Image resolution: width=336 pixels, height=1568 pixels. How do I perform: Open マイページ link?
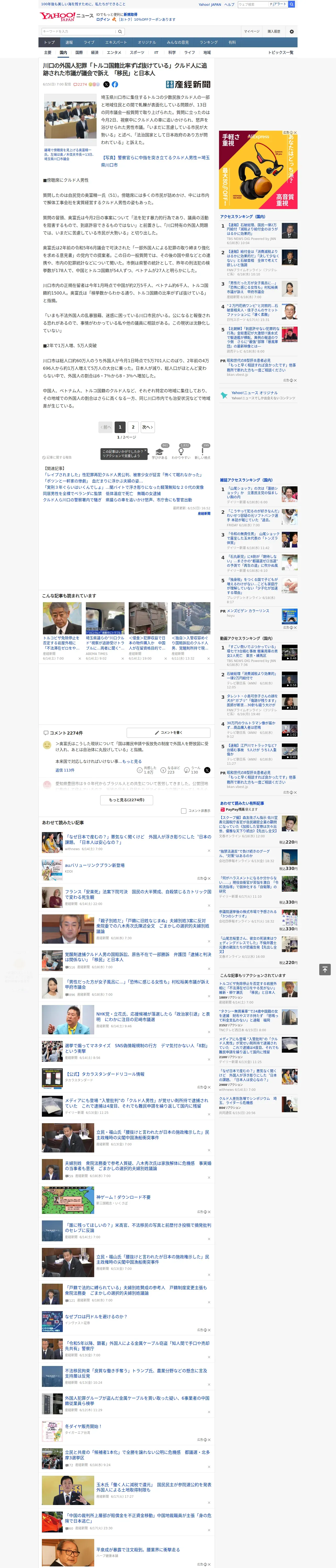coord(252,32)
